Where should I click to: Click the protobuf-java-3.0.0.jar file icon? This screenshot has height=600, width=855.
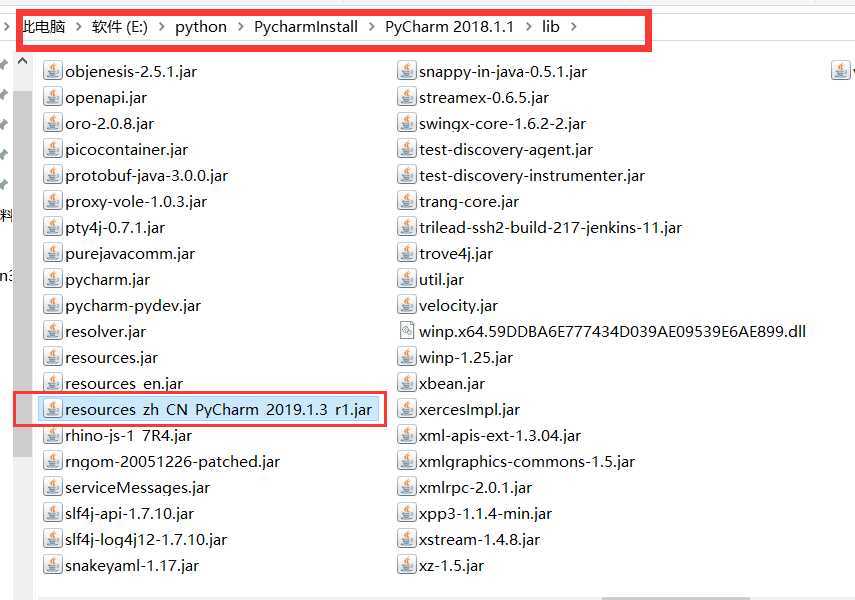click(x=52, y=175)
